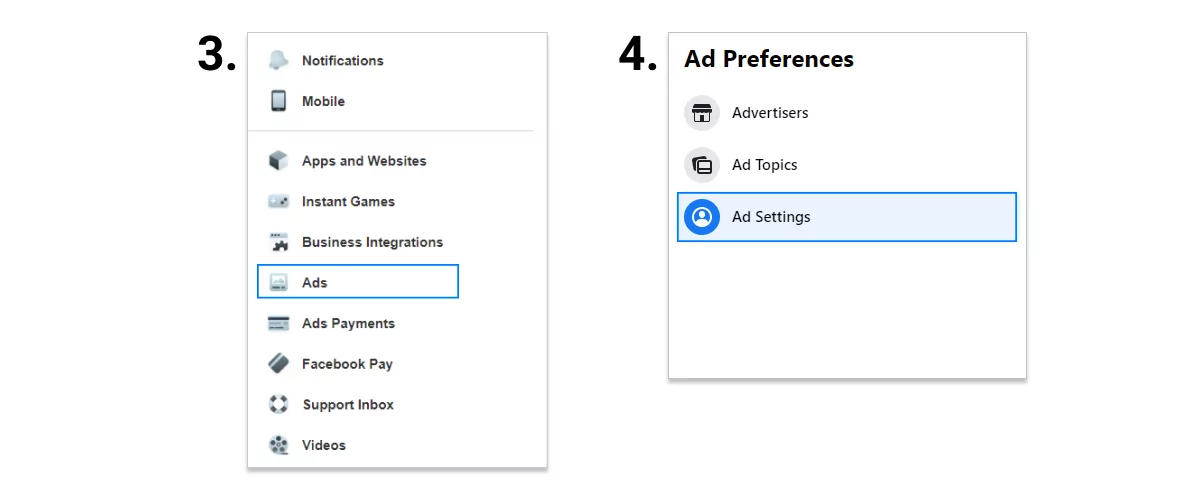The image size is (1200, 500).
Task: Click the Support Inbox lifebuoy icon
Action: point(279,405)
